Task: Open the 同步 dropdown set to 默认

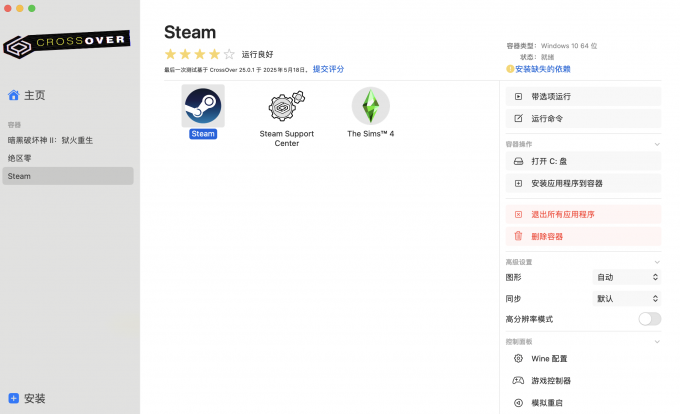Action: pos(627,298)
